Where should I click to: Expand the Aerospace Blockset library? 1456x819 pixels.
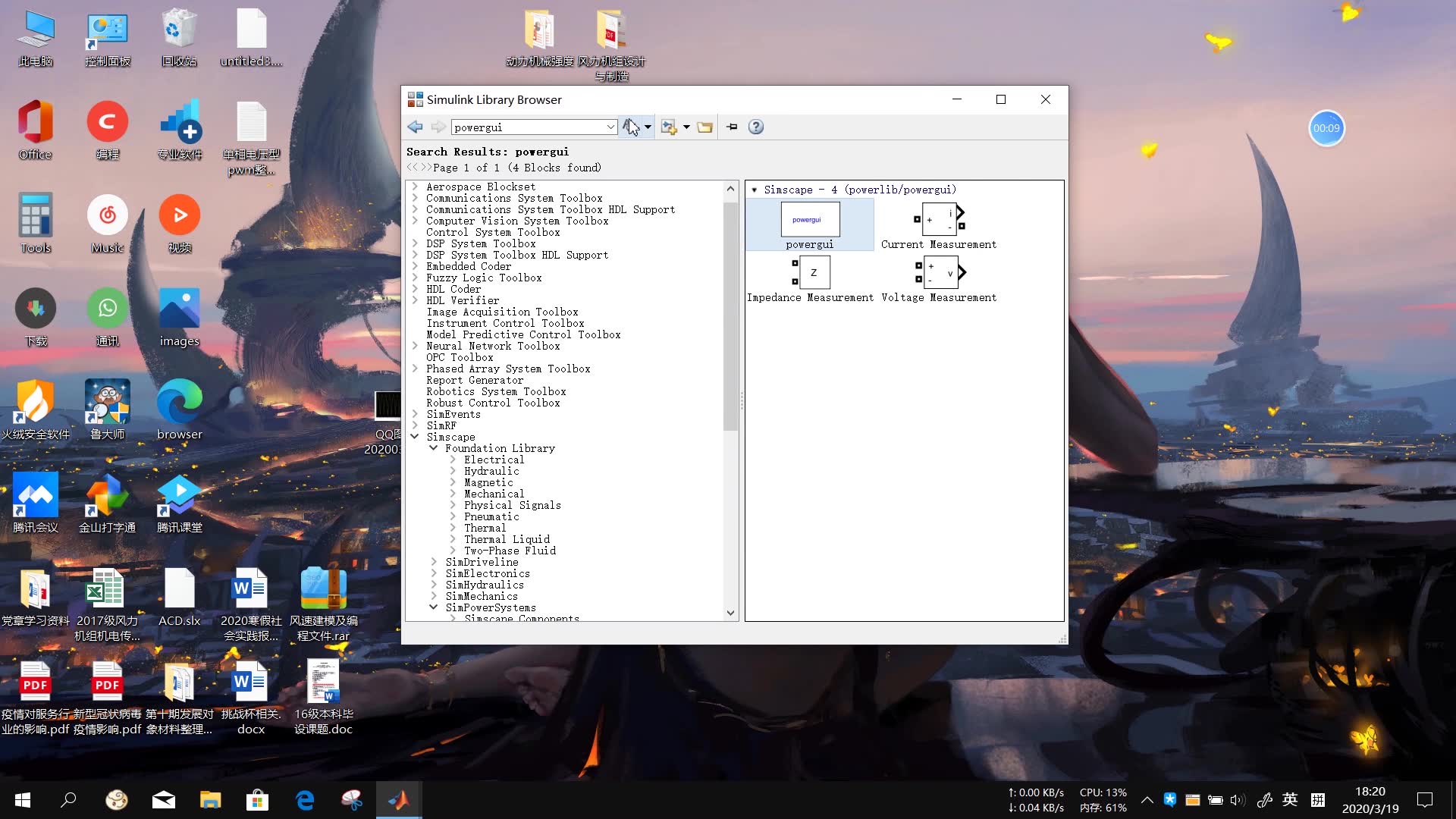click(x=415, y=187)
